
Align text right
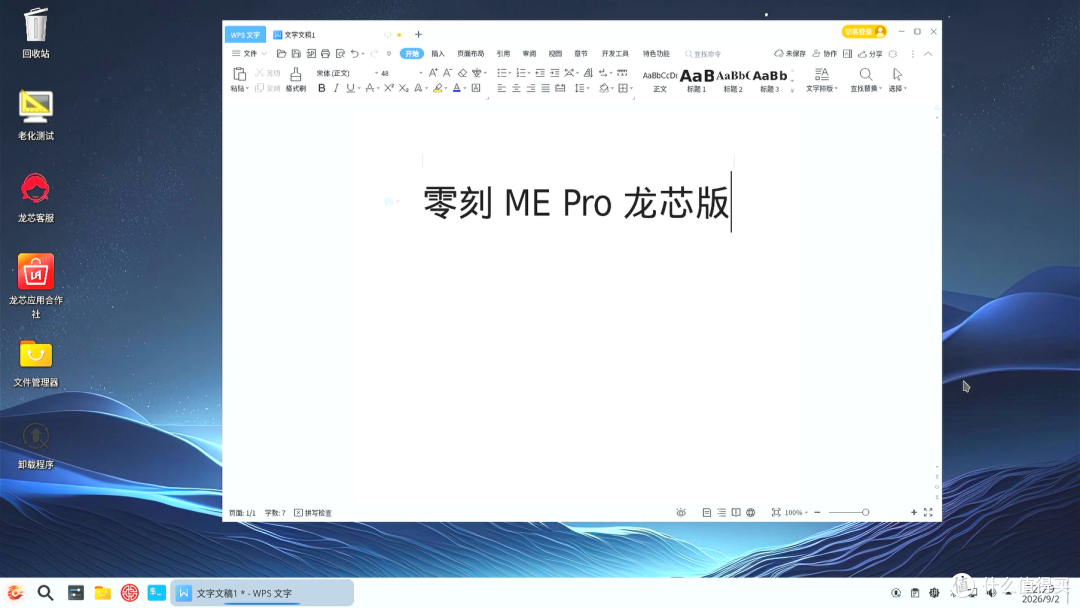pyautogui.click(x=531, y=88)
